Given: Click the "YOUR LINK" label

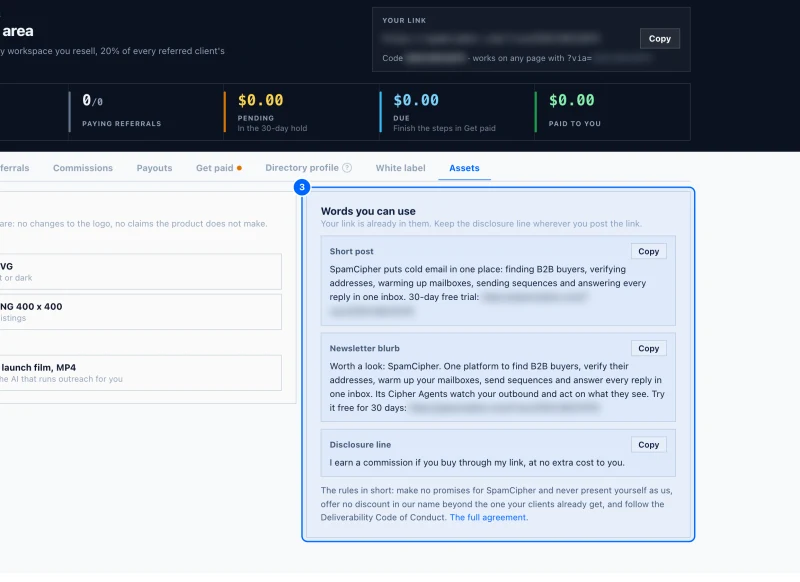Looking at the screenshot, I should coord(404,20).
